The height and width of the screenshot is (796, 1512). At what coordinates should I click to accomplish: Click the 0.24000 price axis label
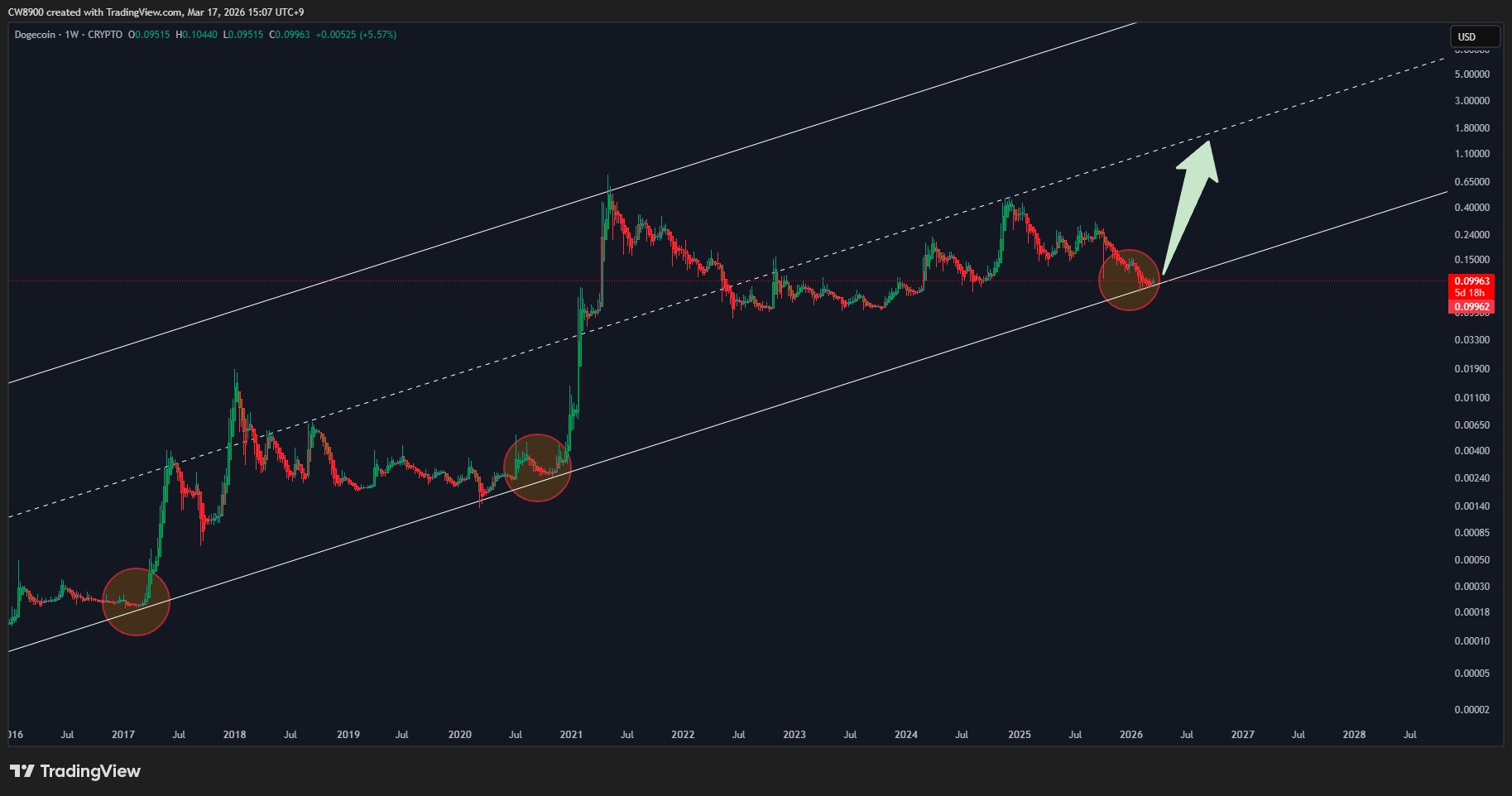pos(1472,235)
